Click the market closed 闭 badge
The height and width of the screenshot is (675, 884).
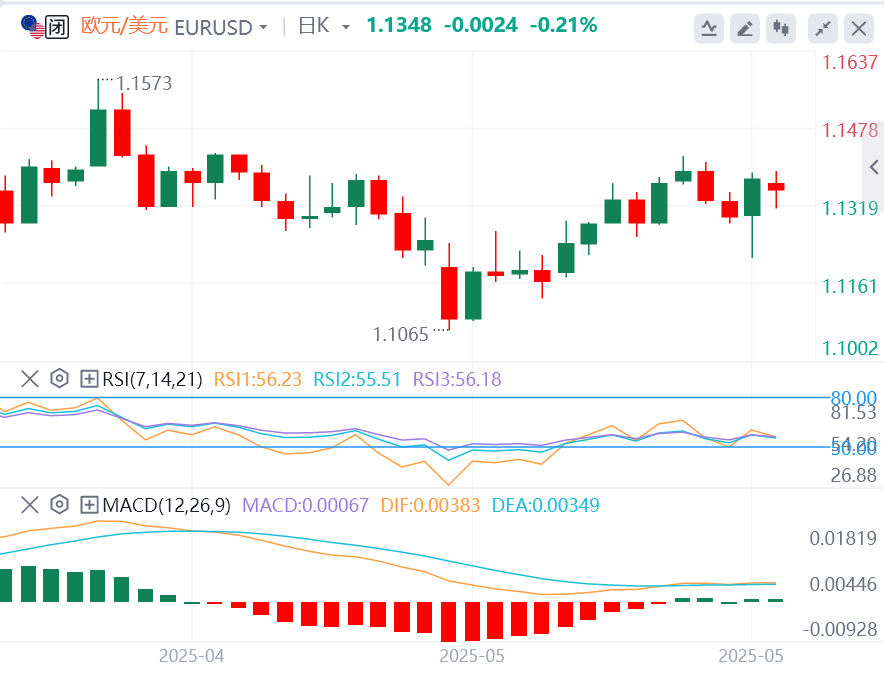tap(57, 27)
